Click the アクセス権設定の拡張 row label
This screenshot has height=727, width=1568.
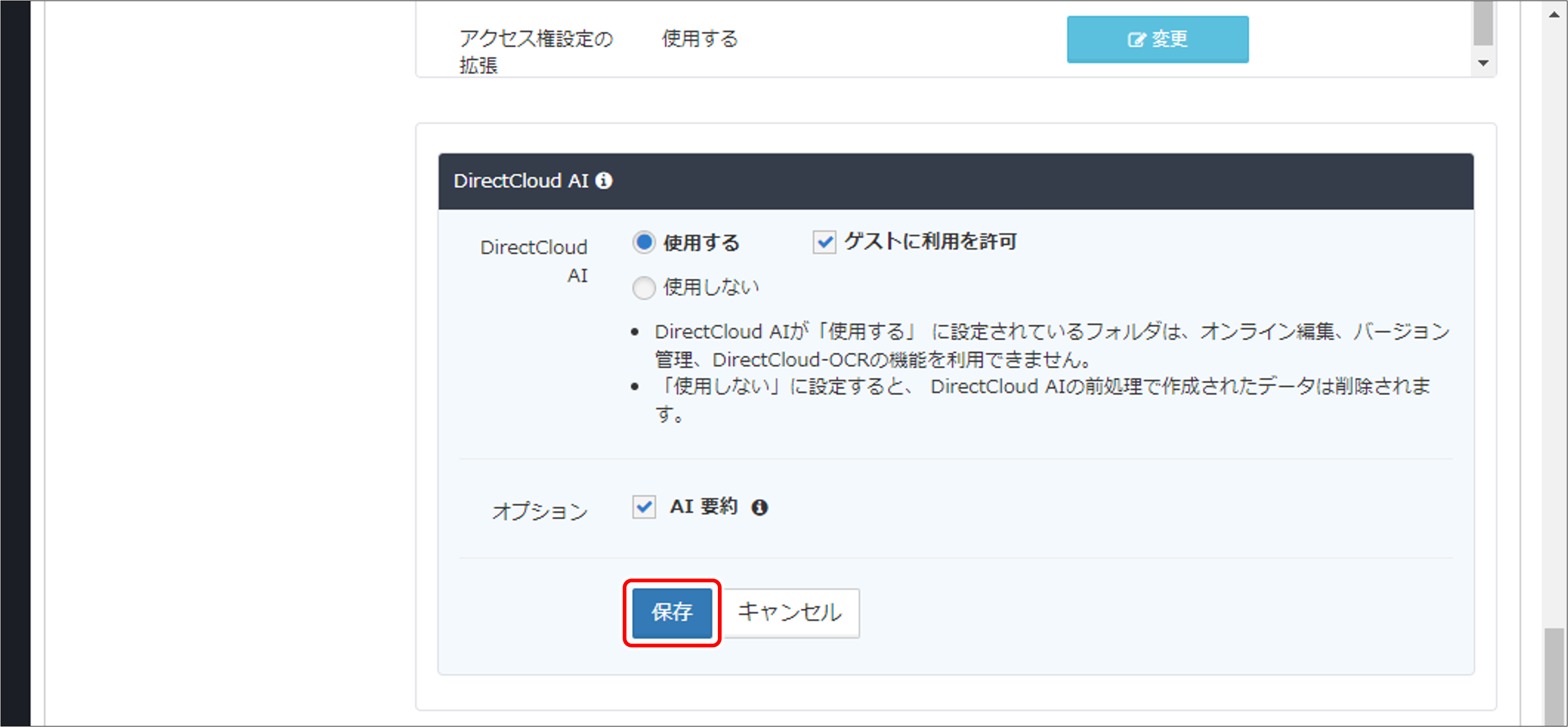coord(536,52)
